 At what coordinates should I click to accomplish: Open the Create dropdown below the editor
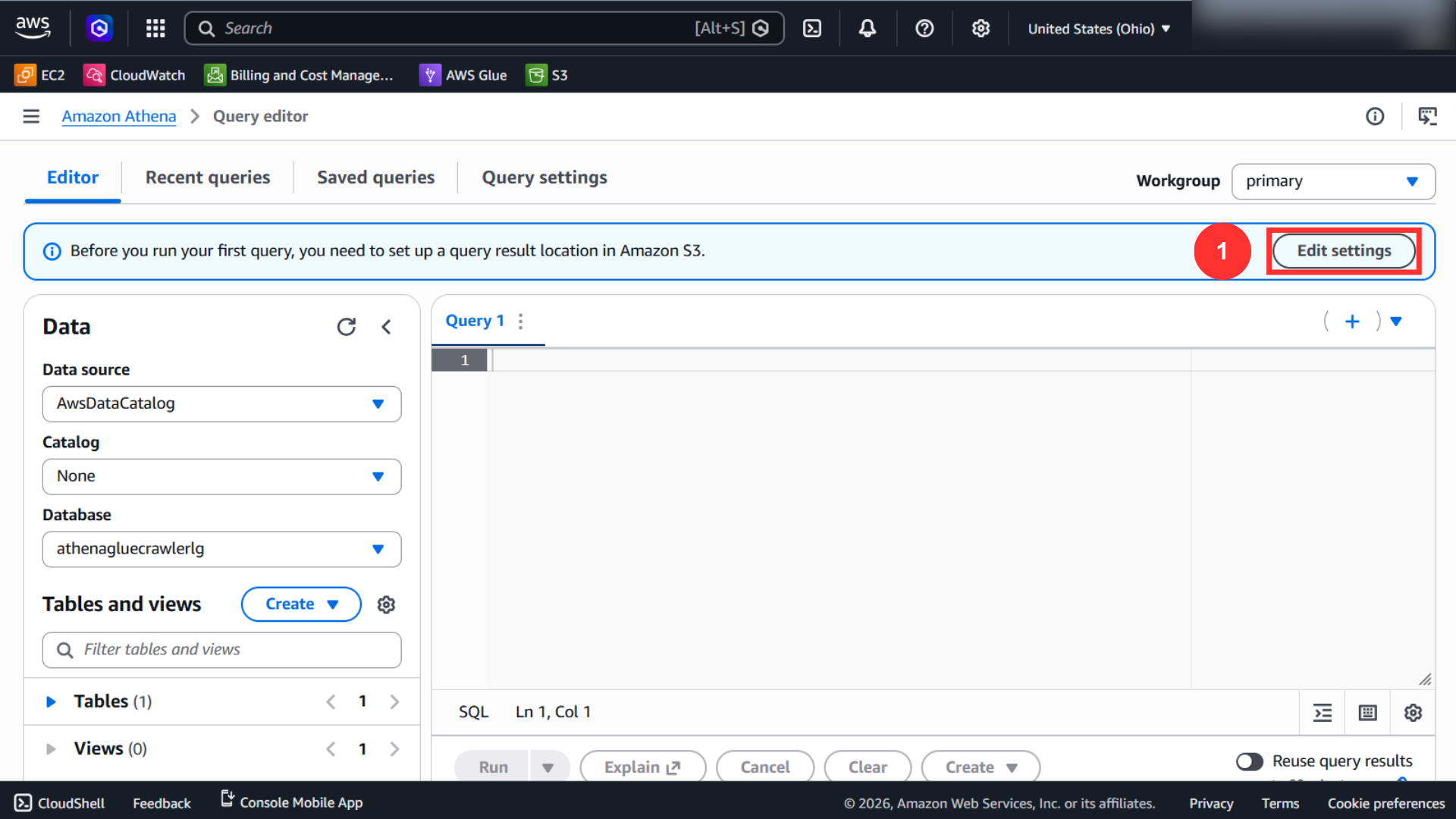click(981, 767)
